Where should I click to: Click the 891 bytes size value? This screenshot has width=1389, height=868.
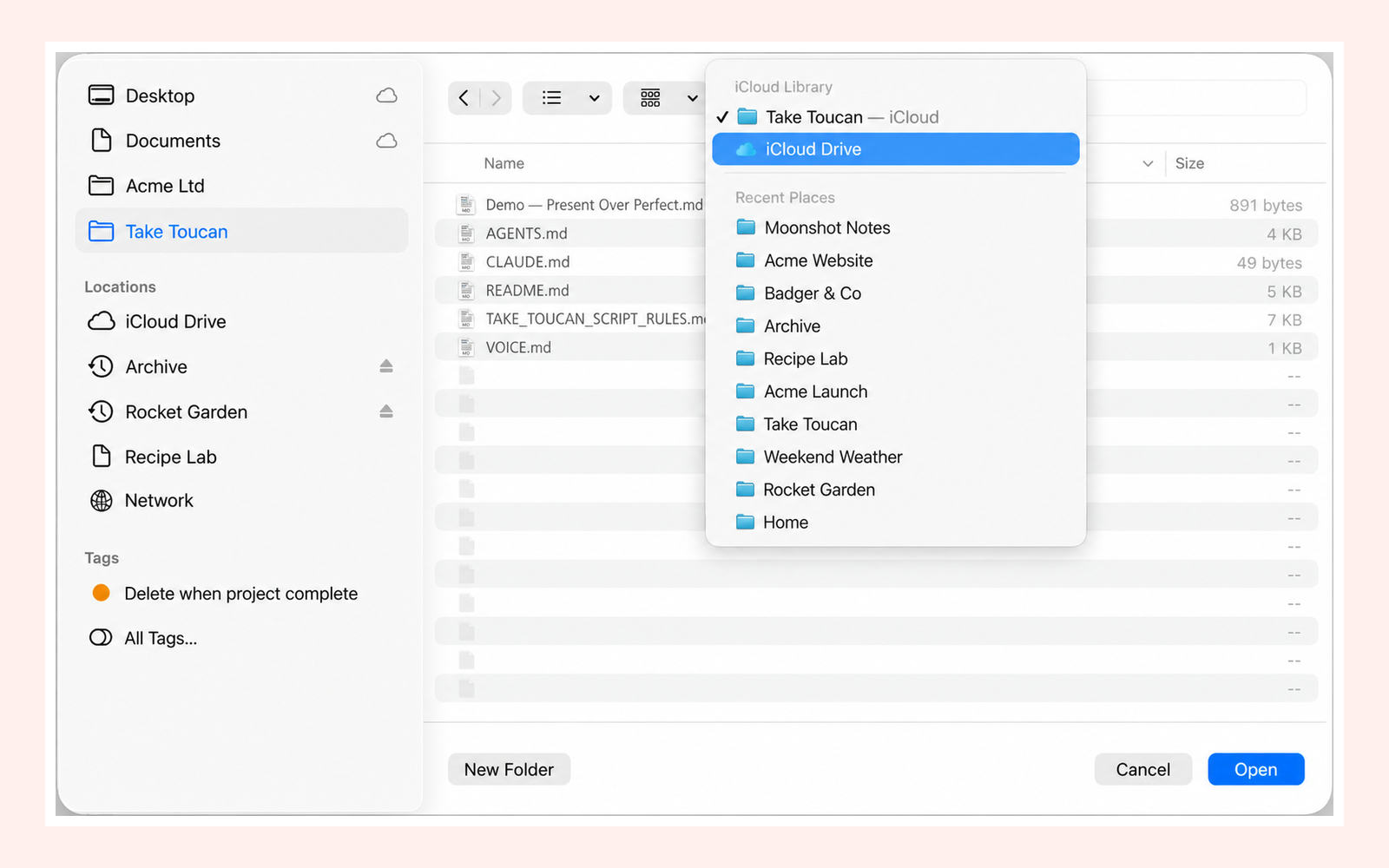point(1266,205)
